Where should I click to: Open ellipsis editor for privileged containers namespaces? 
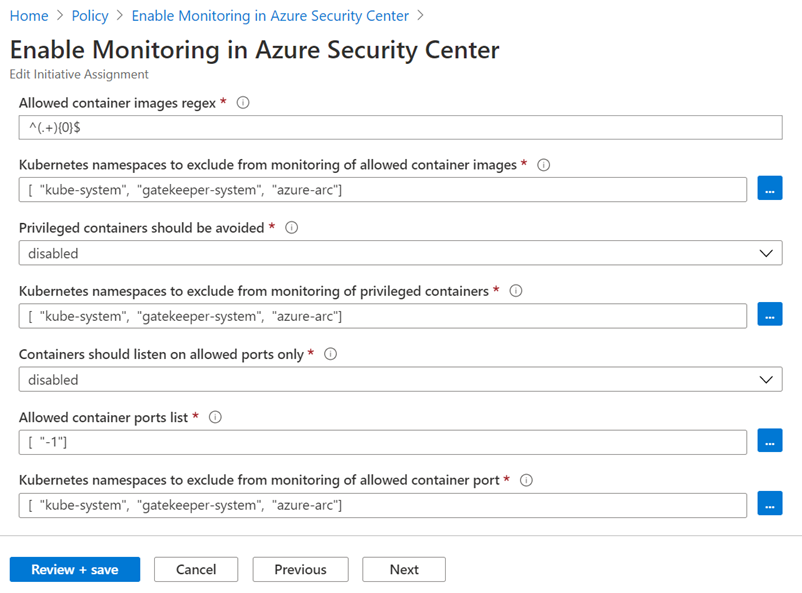point(770,315)
